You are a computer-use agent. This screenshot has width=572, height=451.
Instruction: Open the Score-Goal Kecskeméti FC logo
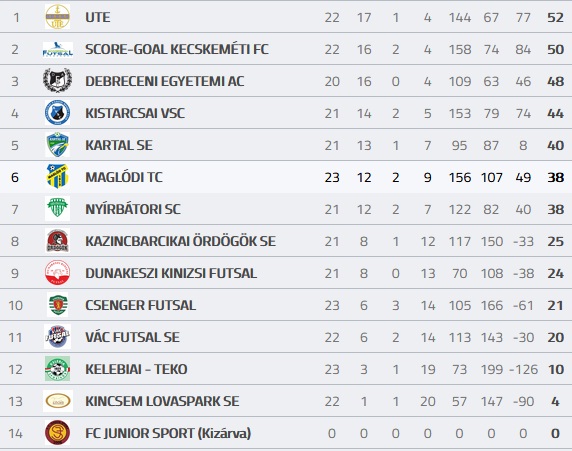pos(57,49)
